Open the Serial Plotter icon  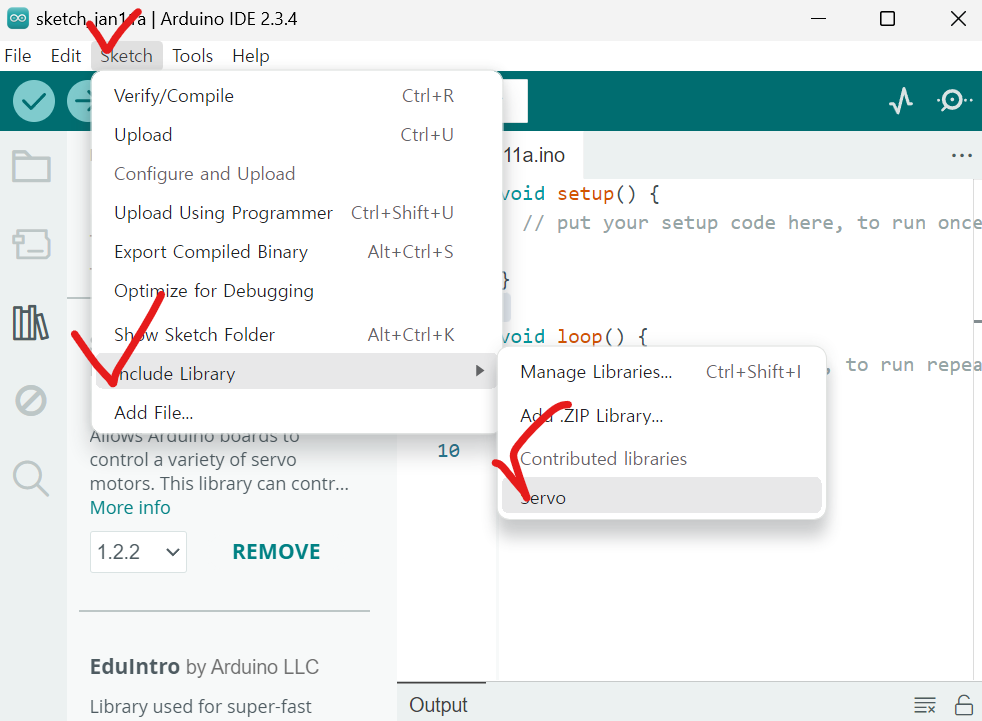click(901, 101)
